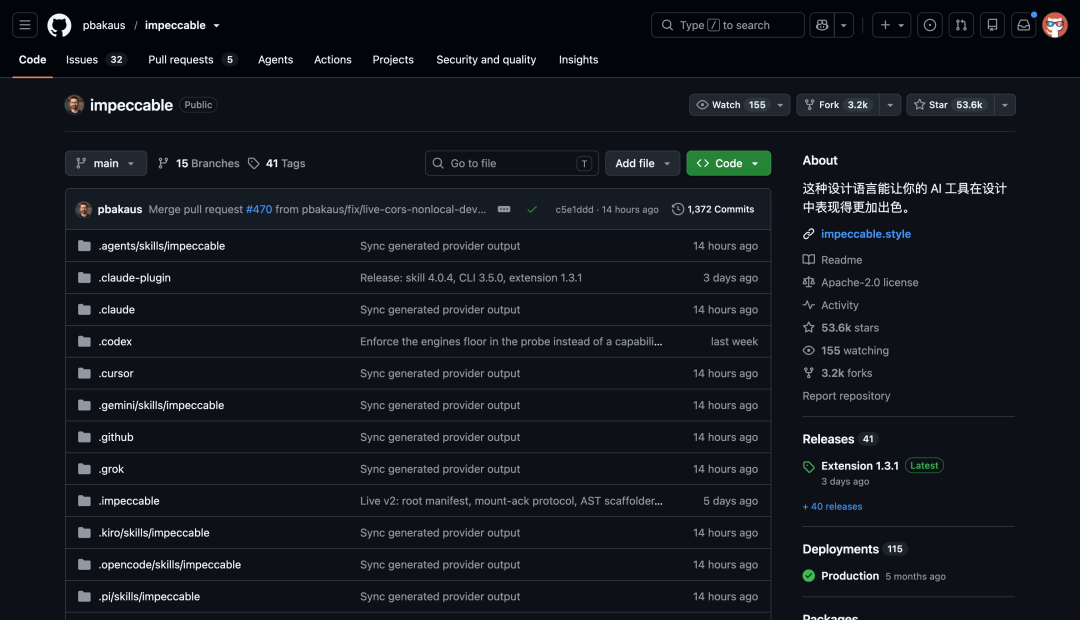Click the Apache-2.0 license scale icon
This screenshot has height=620, width=1080.
click(809, 282)
